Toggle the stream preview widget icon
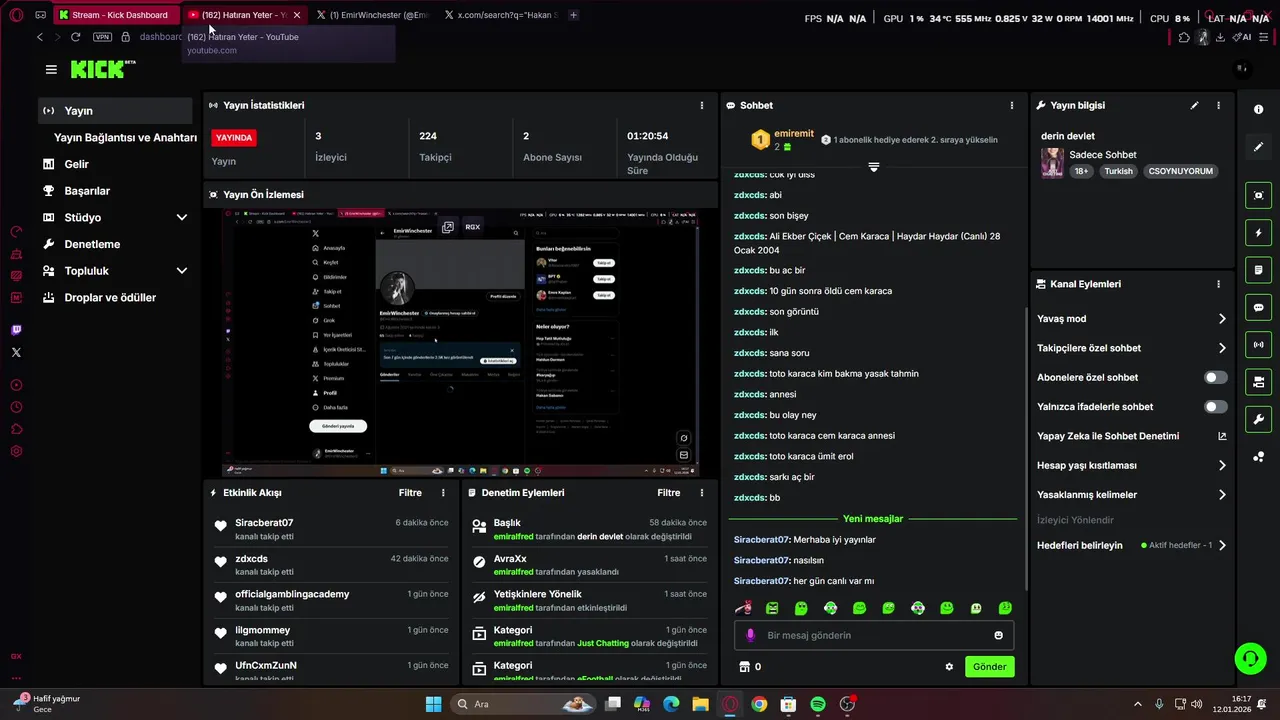This screenshot has height=720, width=1280. click(1258, 195)
